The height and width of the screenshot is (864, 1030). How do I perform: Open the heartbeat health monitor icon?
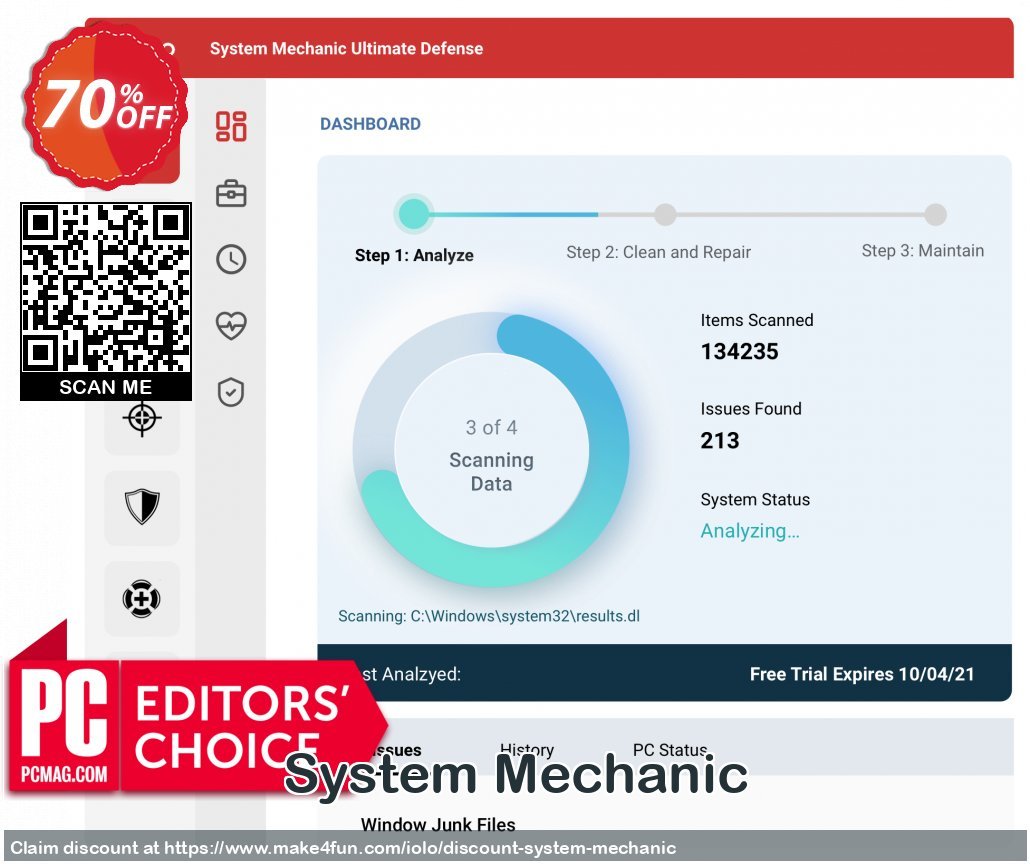coord(231,325)
